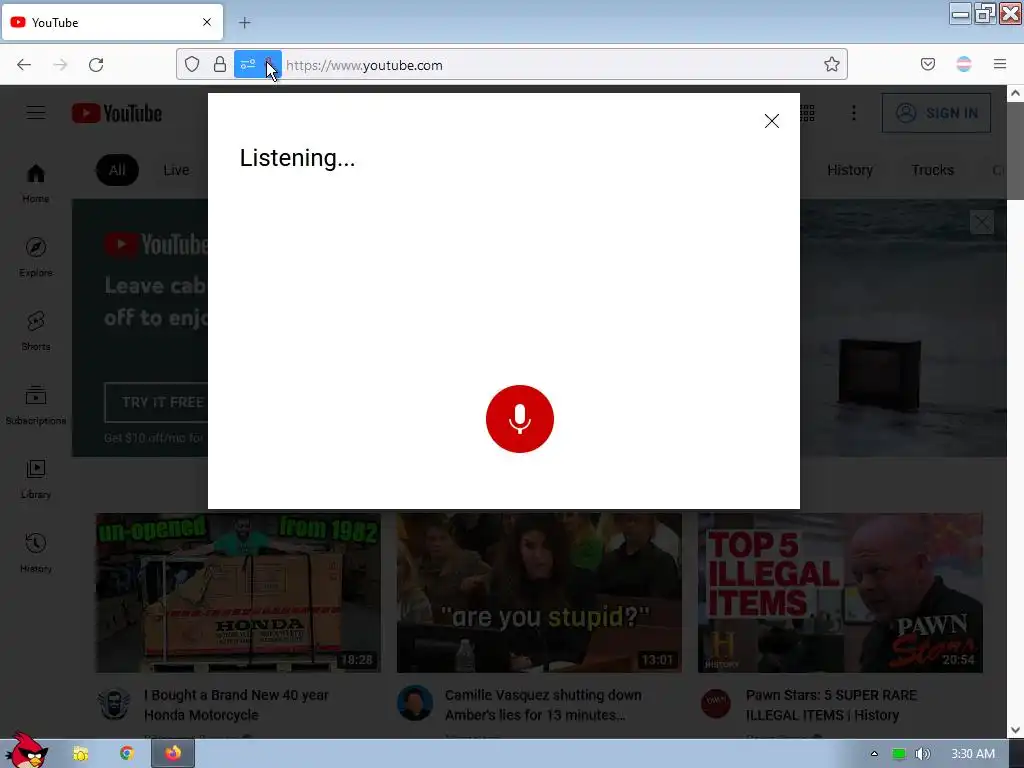Open title 'I Bought a Brand New 40 year Honda Motorcycle'
This screenshot has width=1024, height=768.
point(236,705)
